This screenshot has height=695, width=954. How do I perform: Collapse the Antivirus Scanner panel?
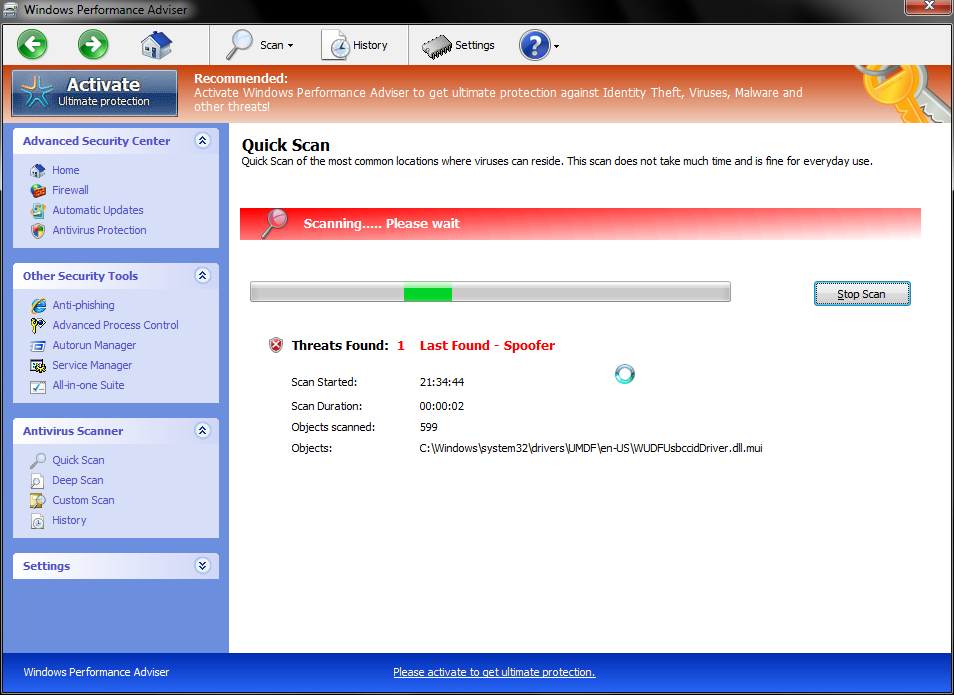pos(203,431)
